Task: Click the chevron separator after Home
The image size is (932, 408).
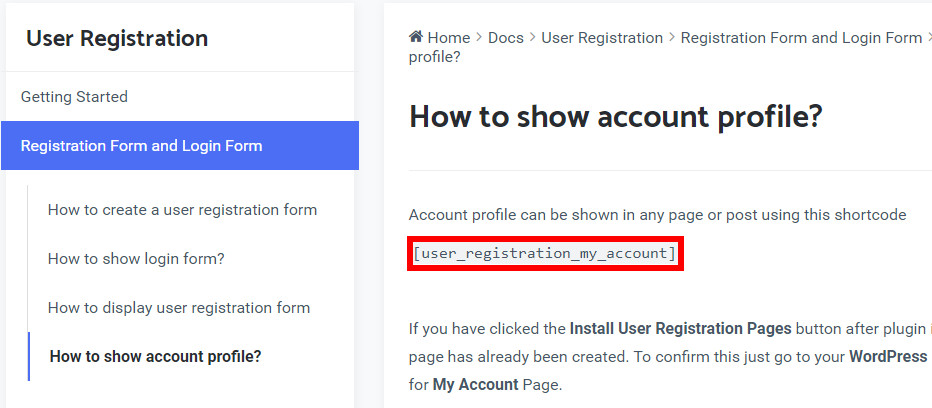Action: tap(479, 38)
